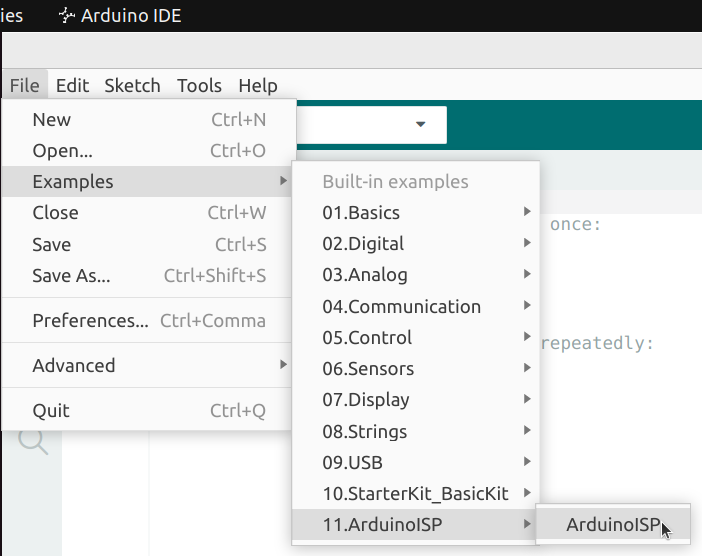Click Save As... menu entry
This screenshot has width=702, height=556.
click(147, 276)
